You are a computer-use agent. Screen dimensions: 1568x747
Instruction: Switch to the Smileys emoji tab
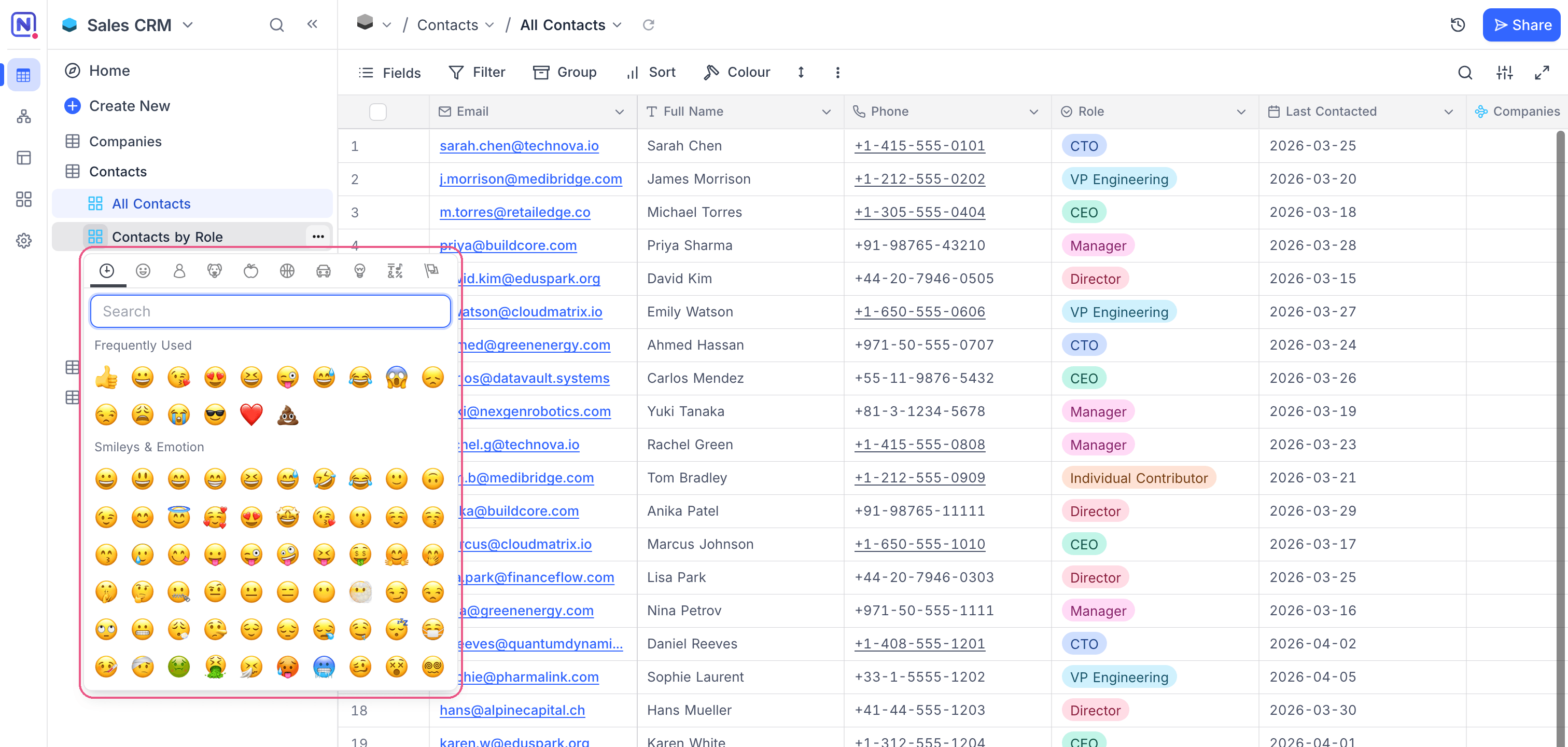[143, 271]
